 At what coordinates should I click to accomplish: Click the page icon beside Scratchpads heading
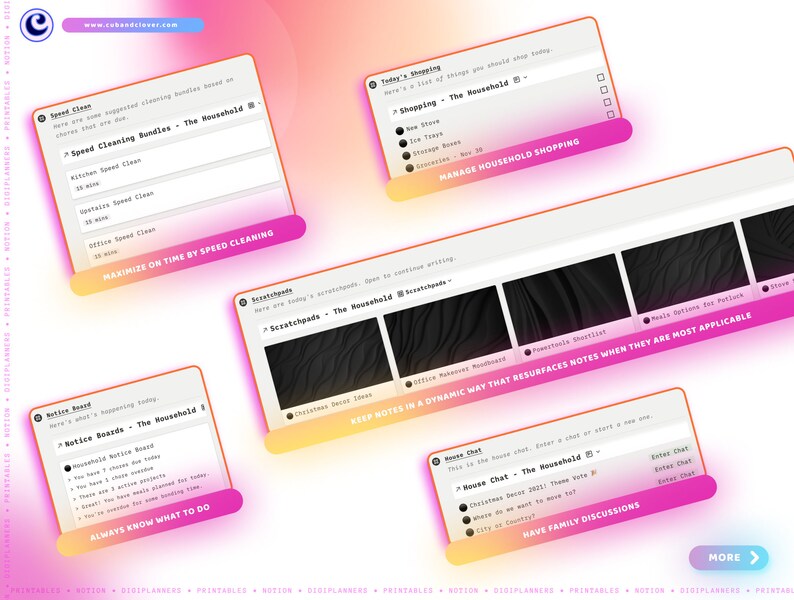243,302
